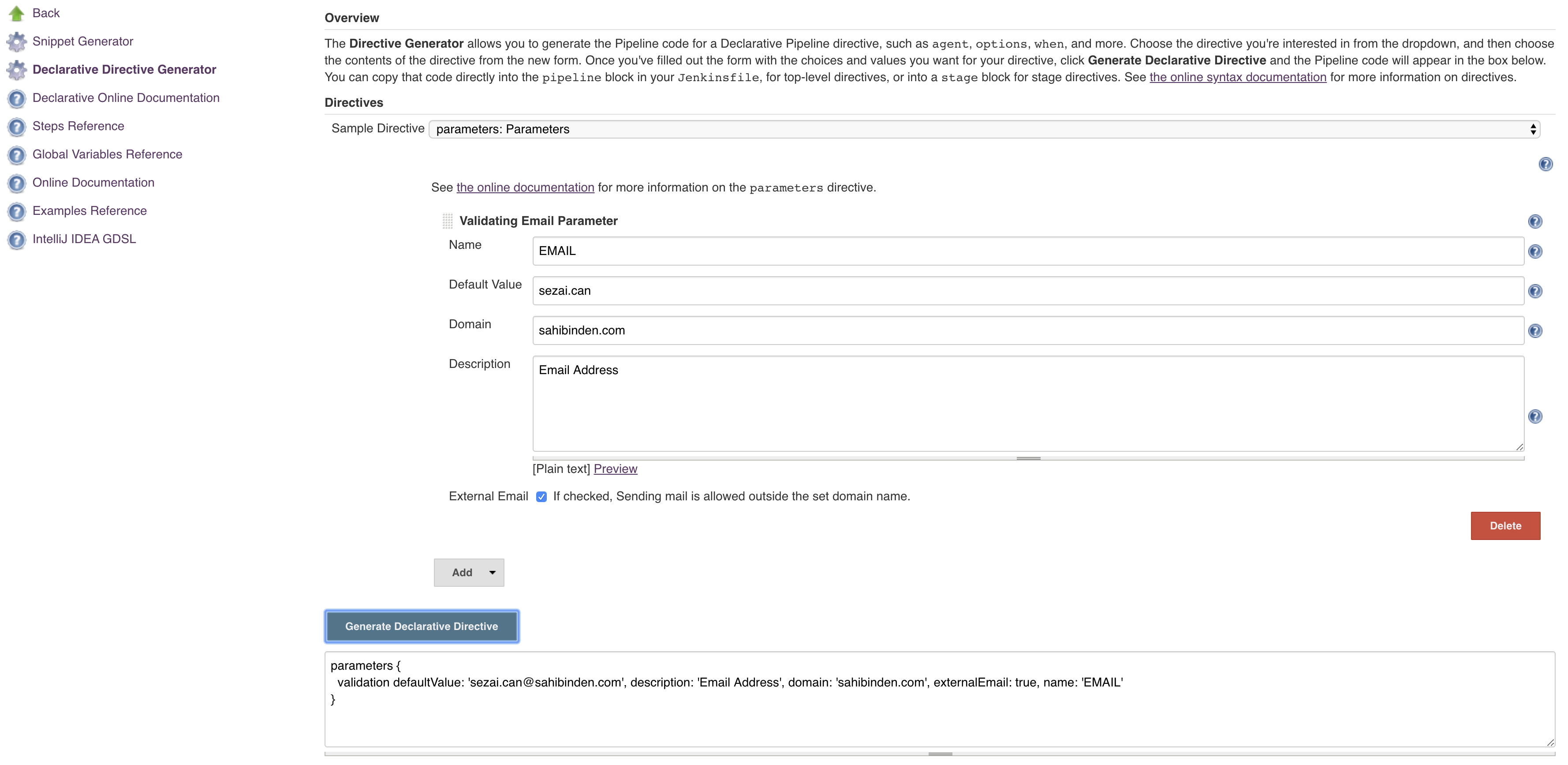Click the Declarative Directive Generator gear icon
This screenshot has height=765, width=1568.
click(16, 69)
